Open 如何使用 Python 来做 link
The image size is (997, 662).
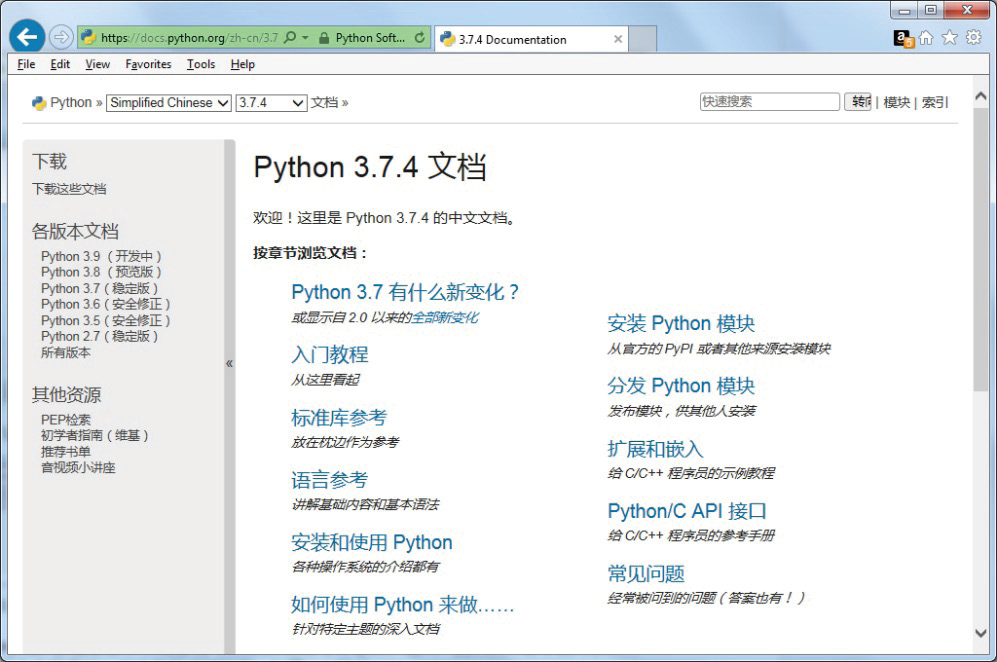(402, 605)
